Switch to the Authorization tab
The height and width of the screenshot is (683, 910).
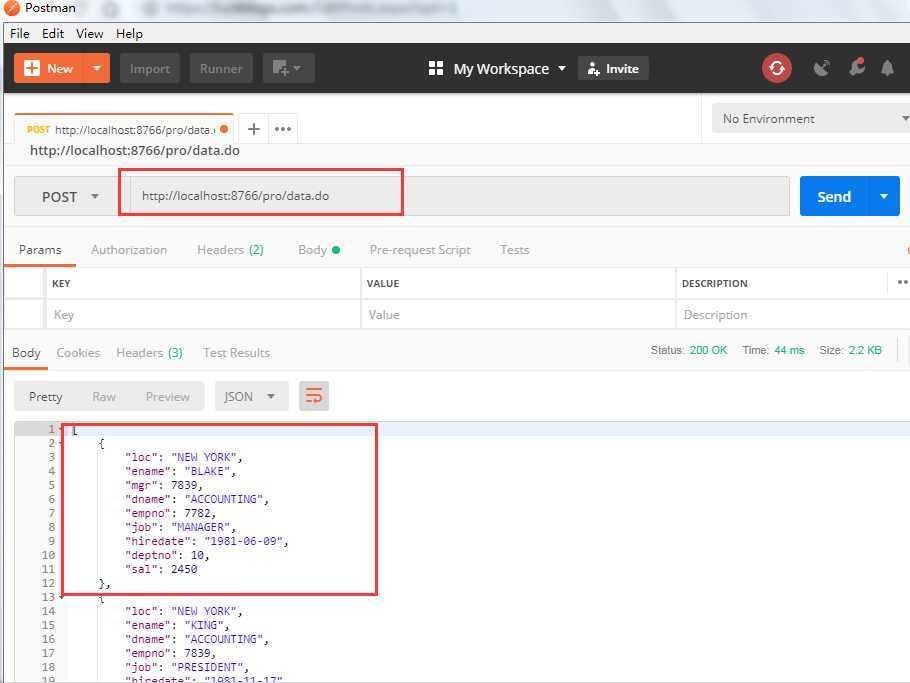click(129, 250)
